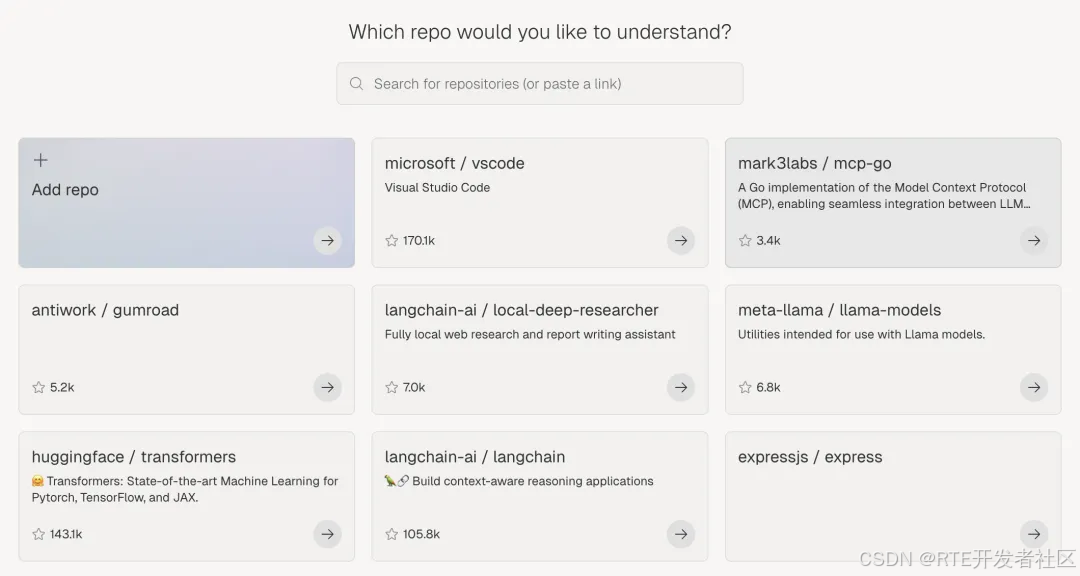Click the 143.1k star count on transformers

(x=66, y=534)
